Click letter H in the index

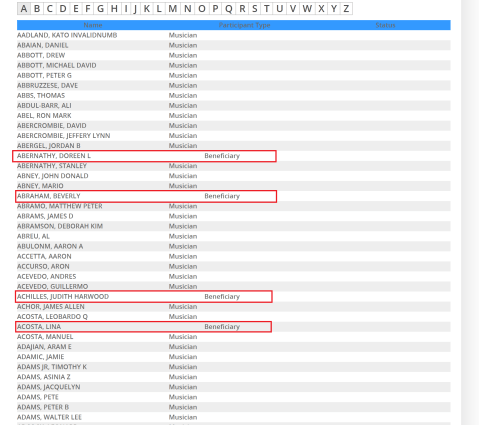pos(114,9)
